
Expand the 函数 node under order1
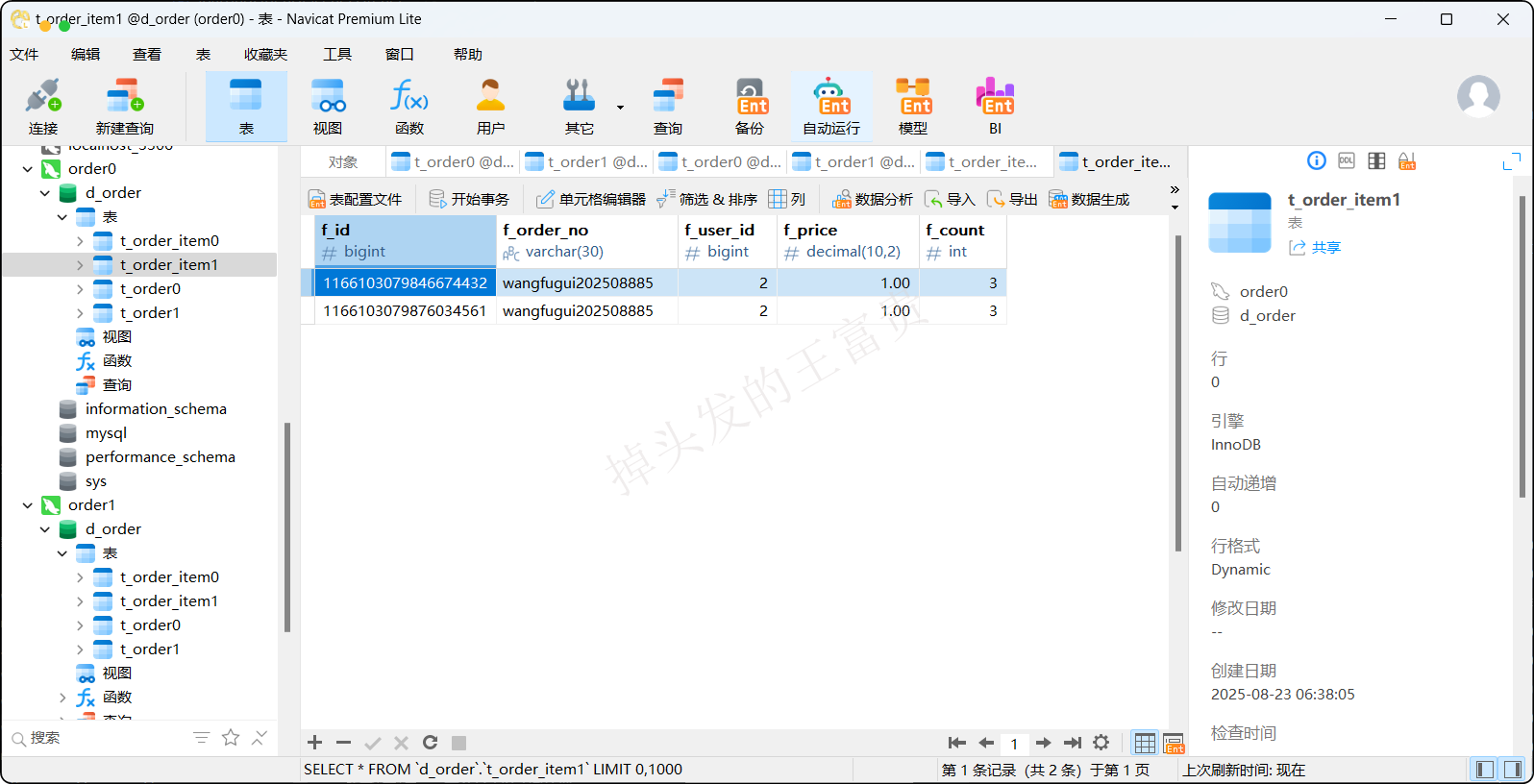(x=62, y=698)
